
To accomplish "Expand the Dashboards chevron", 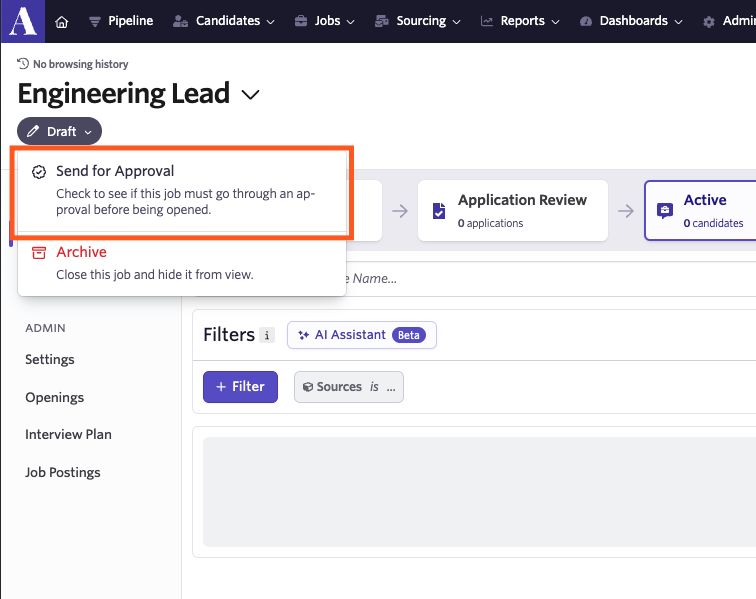I will pos(678,22).
